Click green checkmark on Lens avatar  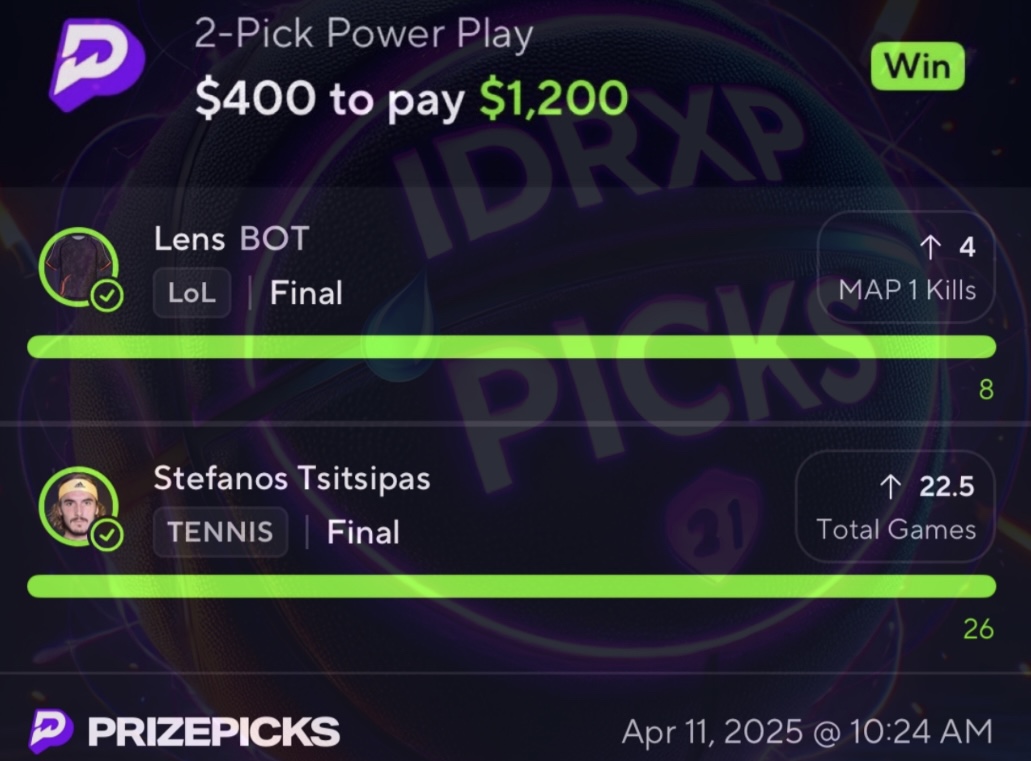point(107,296)
